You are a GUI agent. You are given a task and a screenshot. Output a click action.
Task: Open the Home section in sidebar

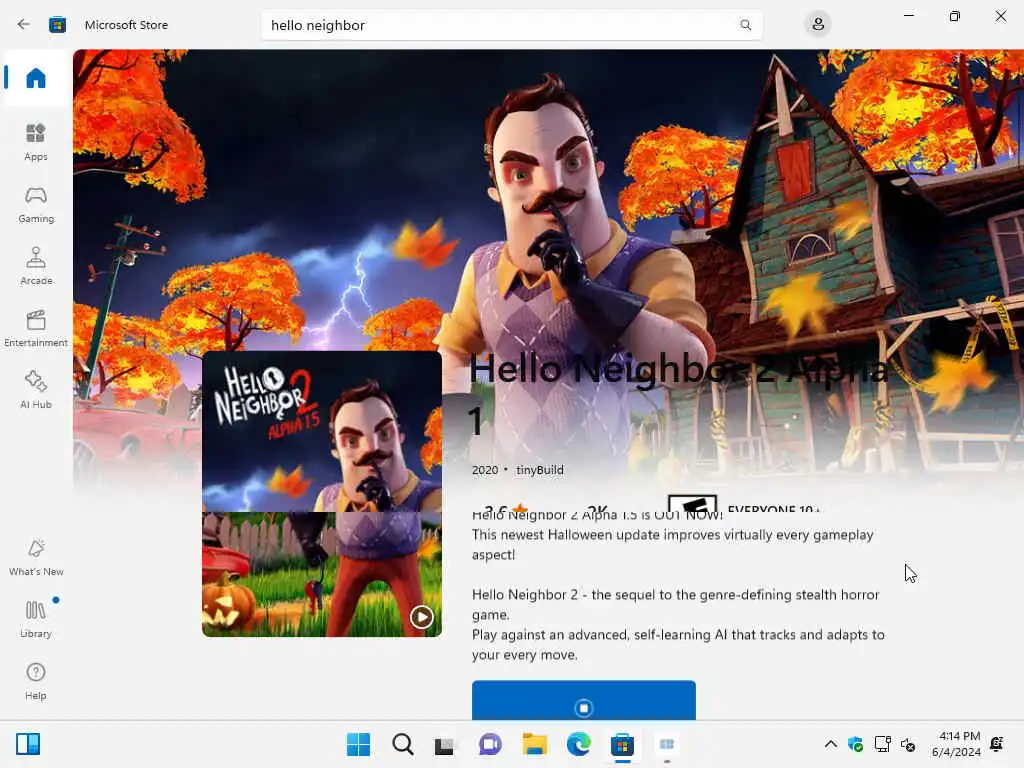coord(36,78)
